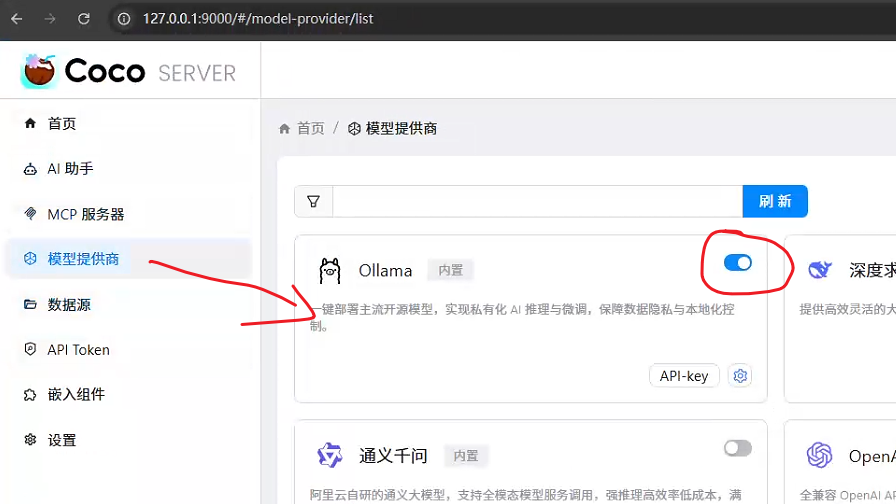The image size is (896, 504).
Task: Open MCP 服务器 in the sidebar
Action: coord(85,214)
